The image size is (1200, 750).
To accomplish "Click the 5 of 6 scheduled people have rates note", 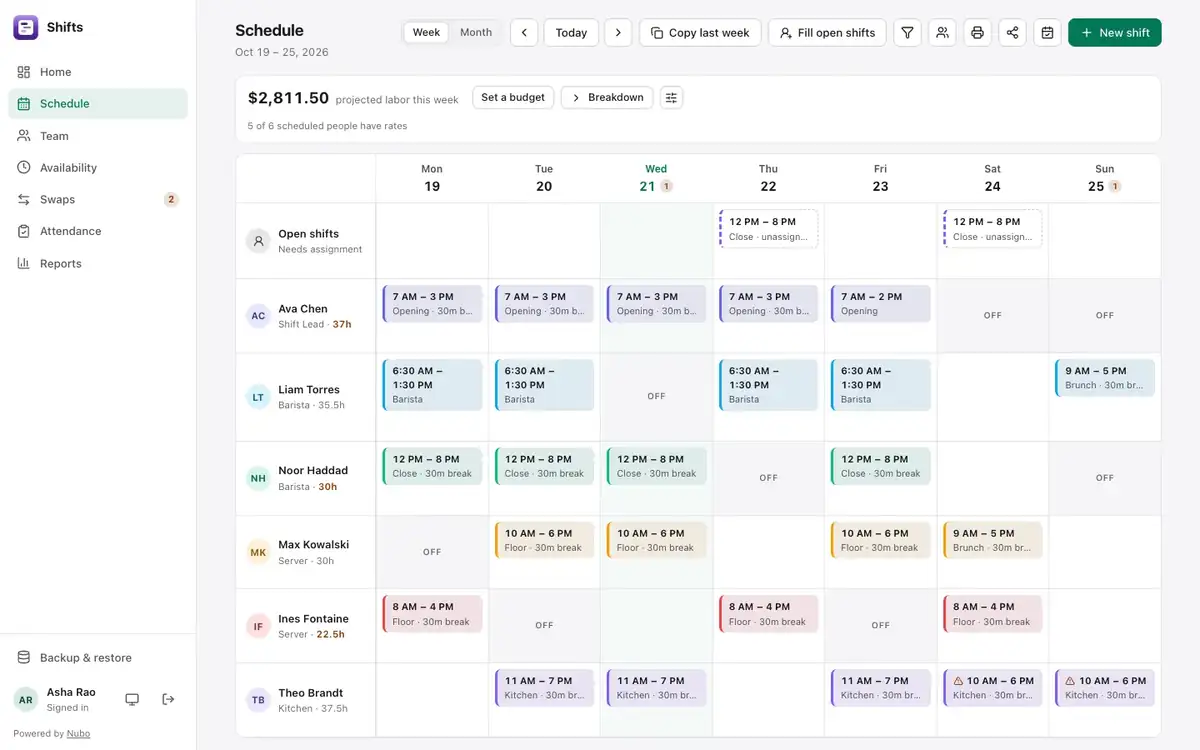I will pos(327,126).
